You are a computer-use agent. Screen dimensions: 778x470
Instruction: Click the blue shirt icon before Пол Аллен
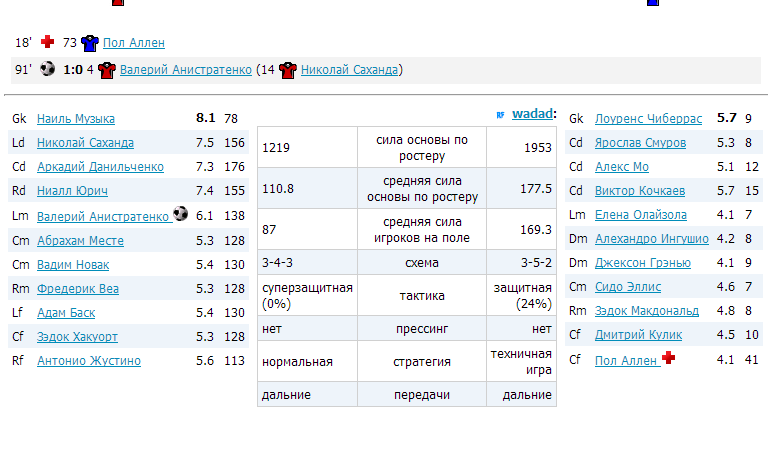pos(90,43)
